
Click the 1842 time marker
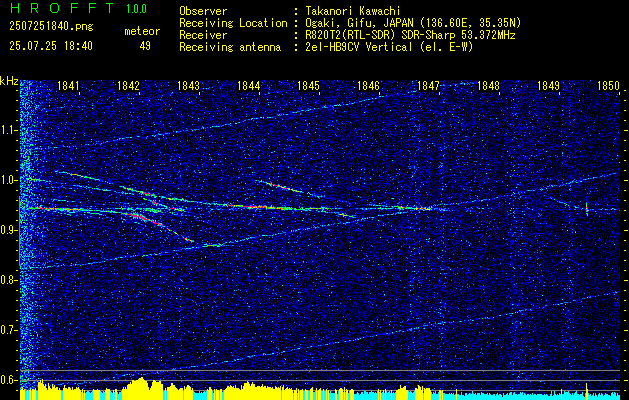128,86
